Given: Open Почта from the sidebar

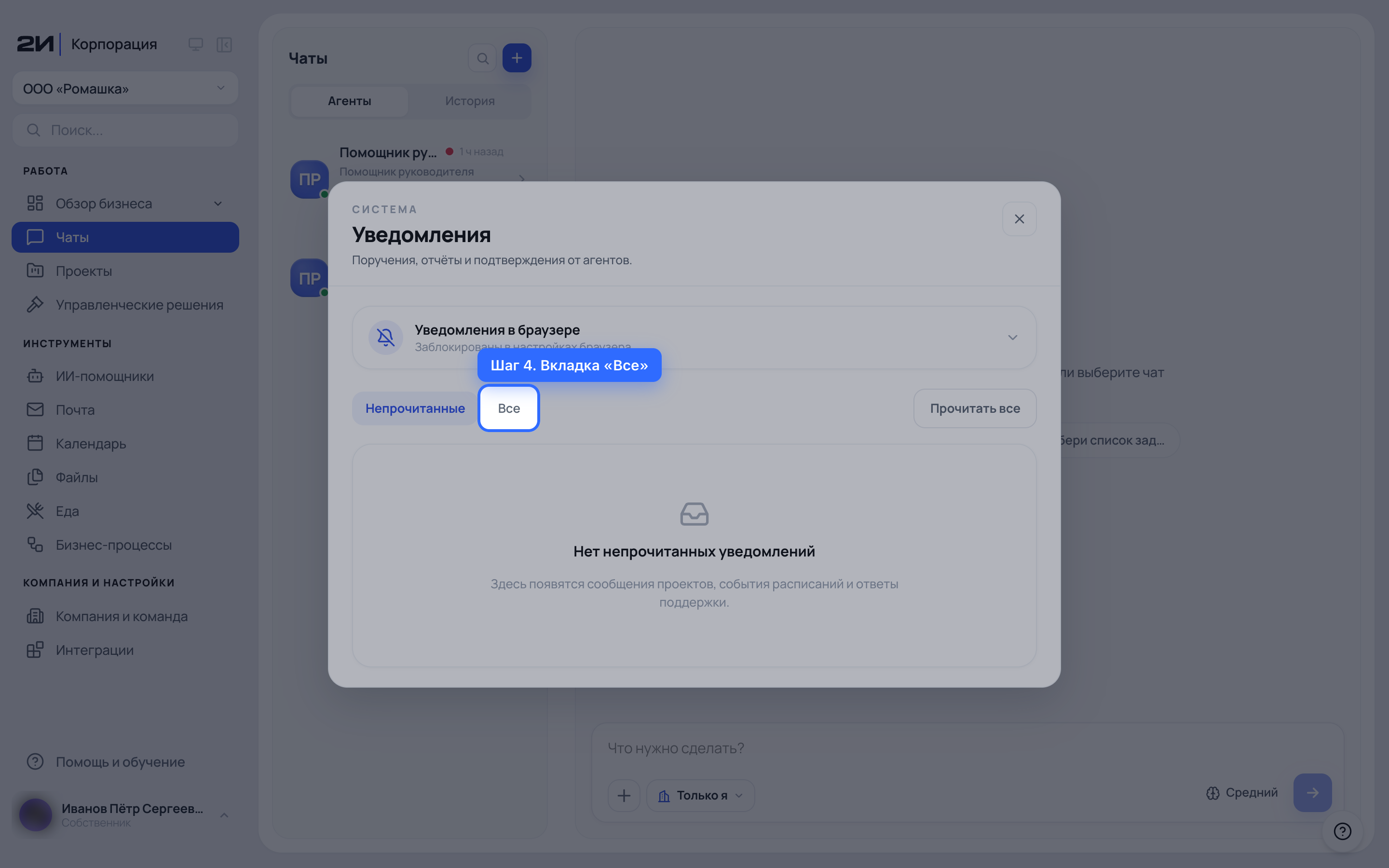Looking at the screenshot, I should click(125, 410).
